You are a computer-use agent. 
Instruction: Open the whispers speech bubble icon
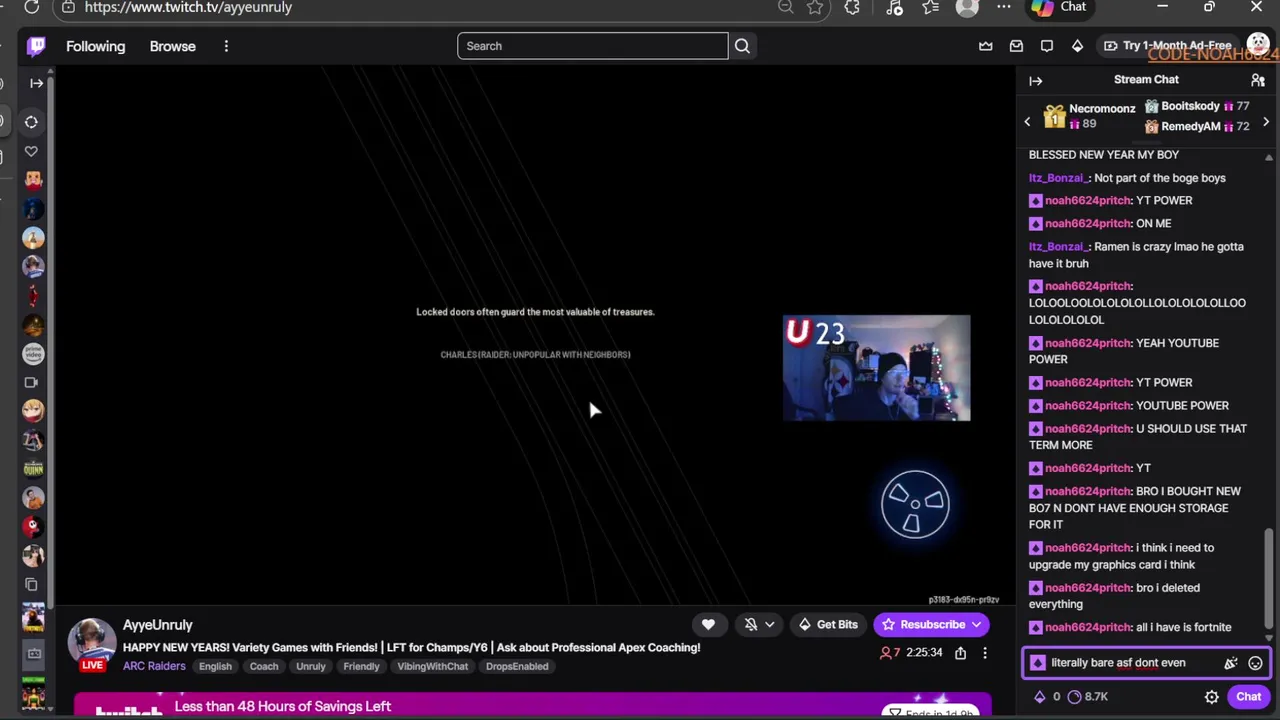pyautogui.click(x=1047, y=46)
